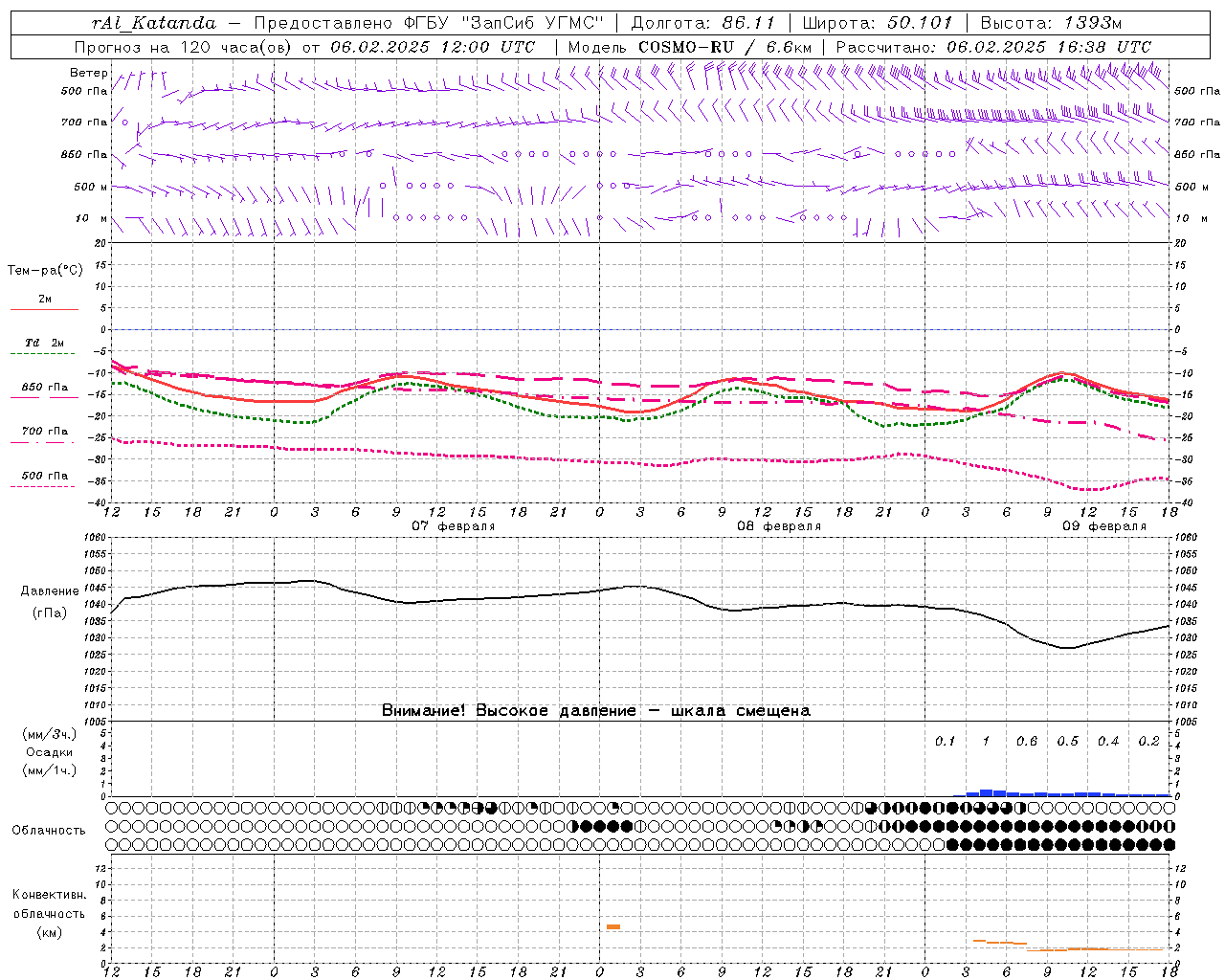1225x980 pixels.
Task: Click the thick orange convective cloud bar
Action: [x=613, y=926]
